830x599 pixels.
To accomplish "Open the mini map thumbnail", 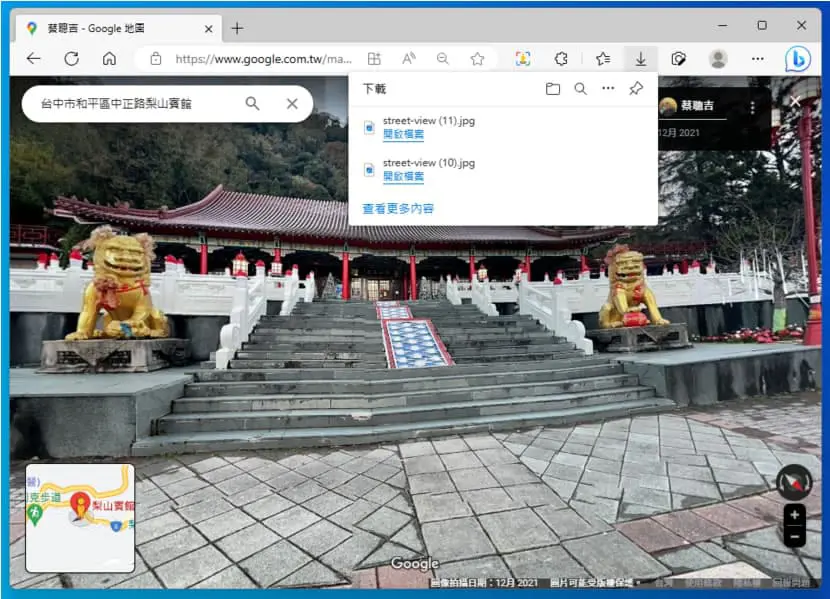I will pyautogui.click(x=80, y=518).
